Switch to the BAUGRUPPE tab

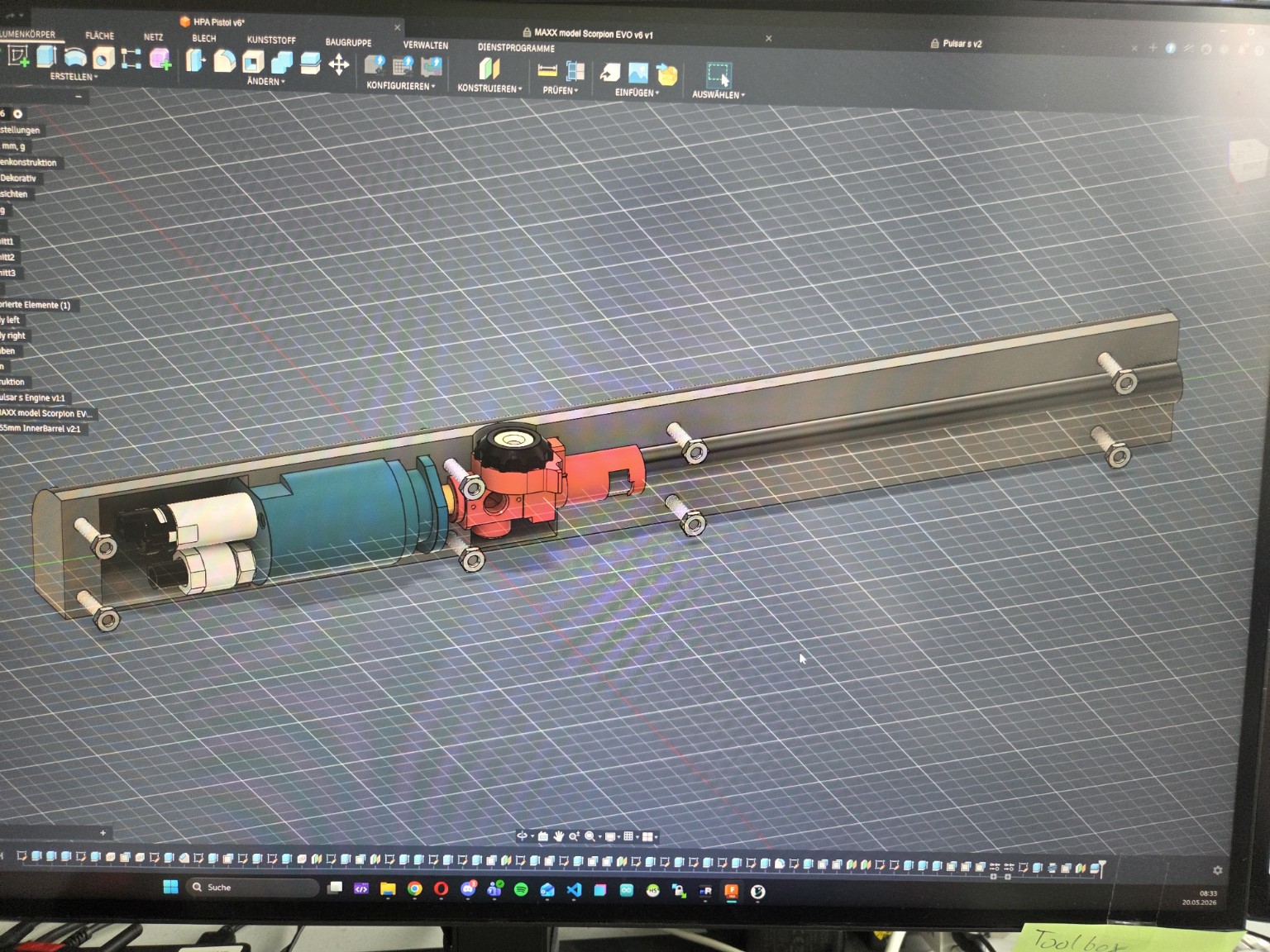(348, 42)
